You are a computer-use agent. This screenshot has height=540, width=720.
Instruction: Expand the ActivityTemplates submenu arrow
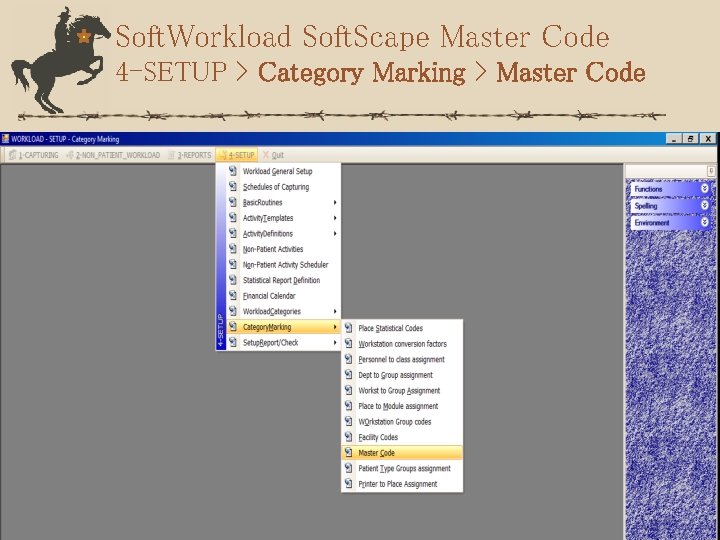tap(335, 218)
